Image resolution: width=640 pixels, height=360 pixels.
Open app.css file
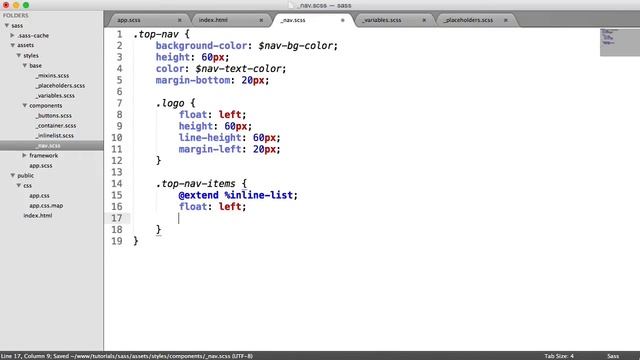(39, 196)
